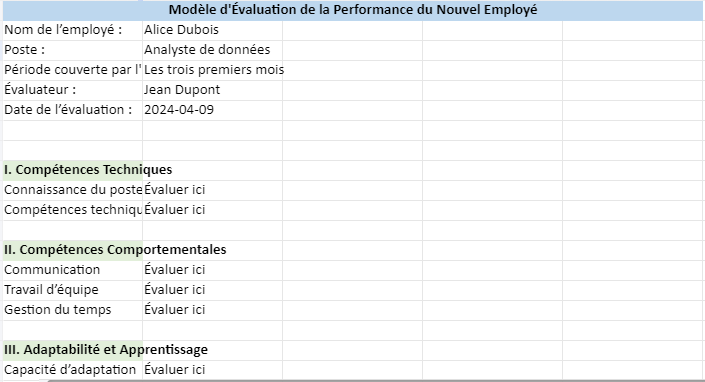Select the Évaluateur label cell
The image size is (705, 382).
pos(72,90)
